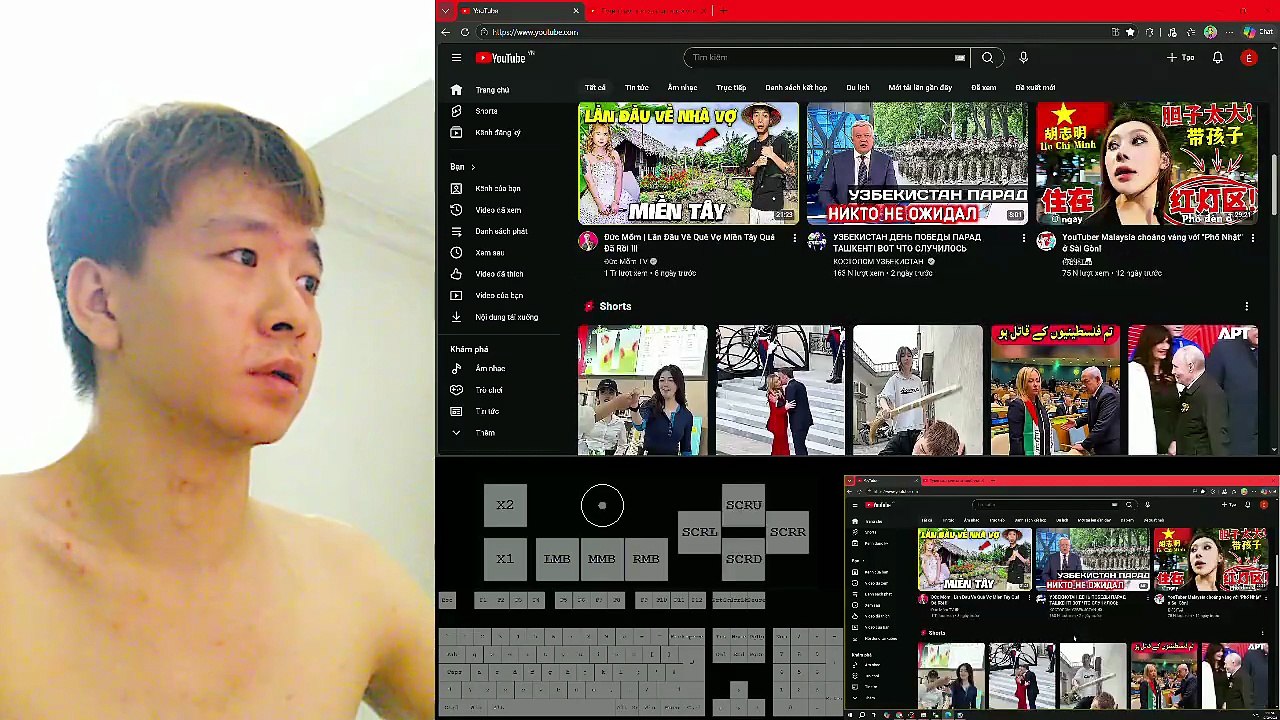
Task: Select the Đã xem filter chip
Action: tap(984, 88)
